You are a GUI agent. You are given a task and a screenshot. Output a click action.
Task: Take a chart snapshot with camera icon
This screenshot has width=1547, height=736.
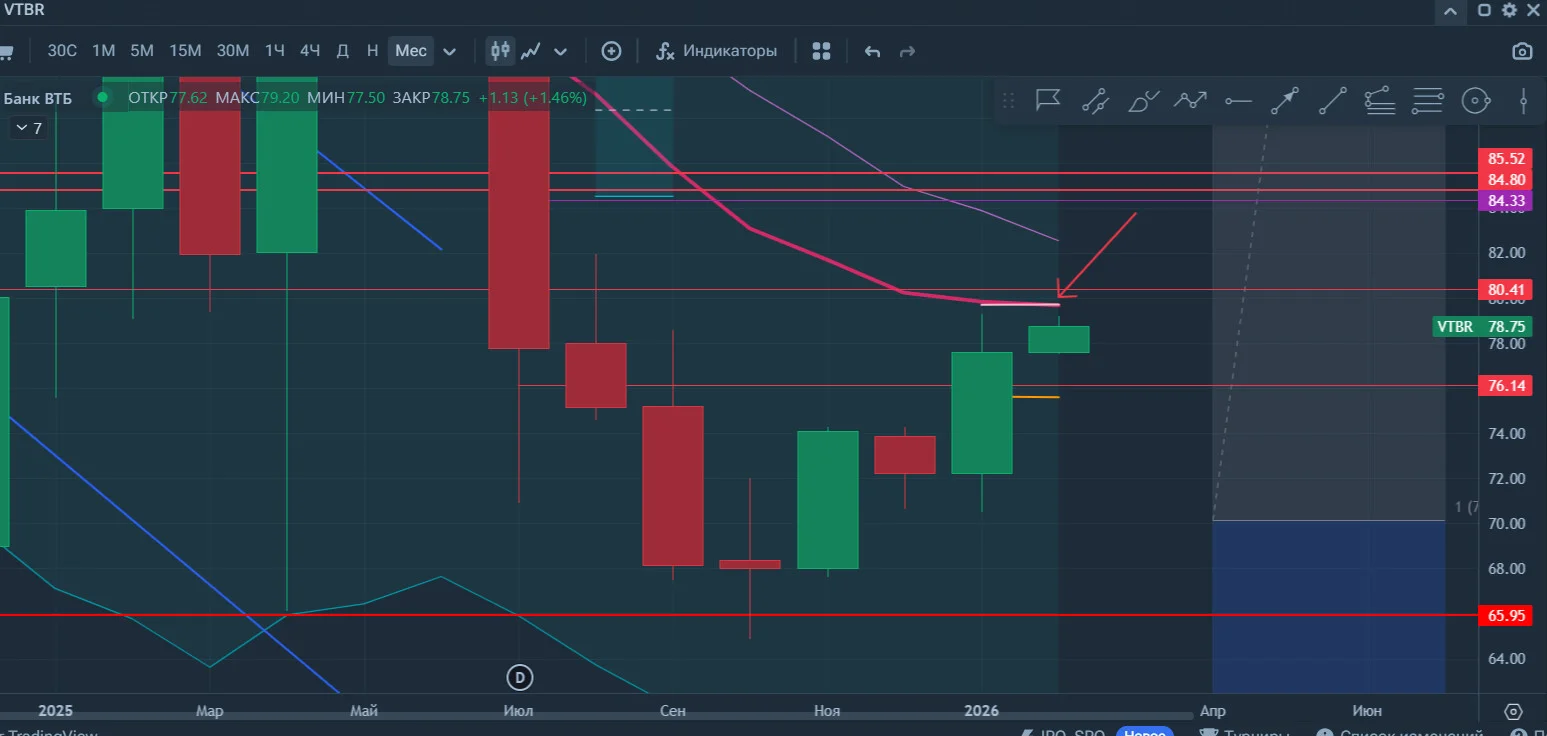point(1522,51)
